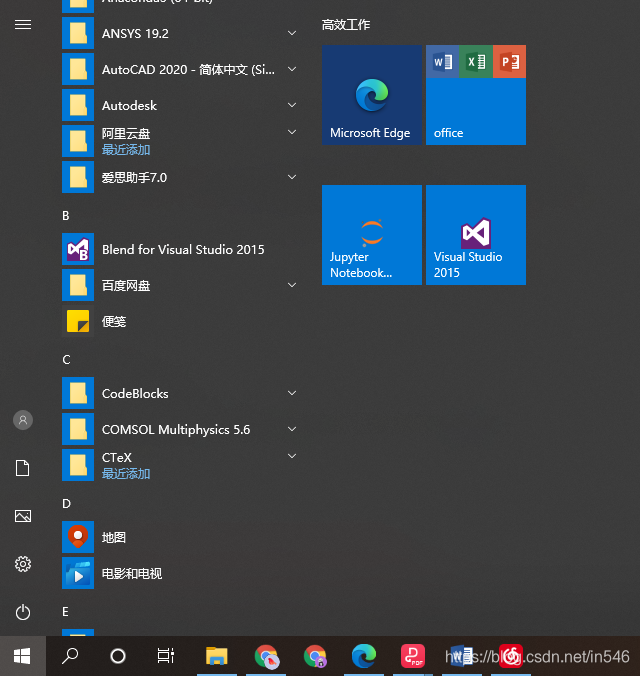This screenshot has height=676, width=640.
Task: Open NetEase Cloud Music on taskbar
Action: tap(511, 656)
